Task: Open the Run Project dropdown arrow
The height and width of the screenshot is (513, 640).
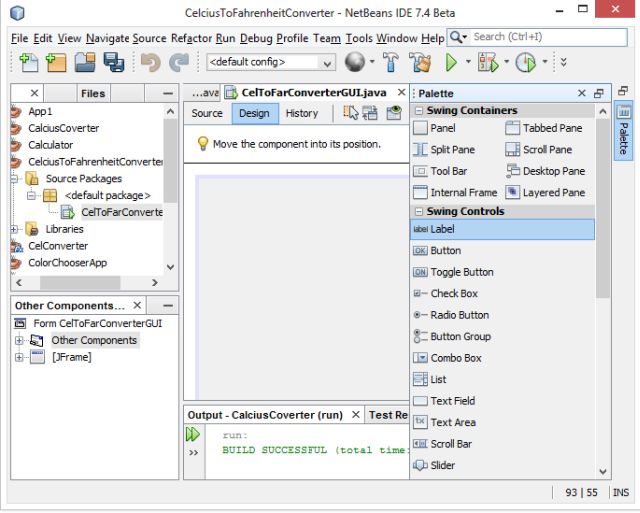Action: [x=468, y=62]
